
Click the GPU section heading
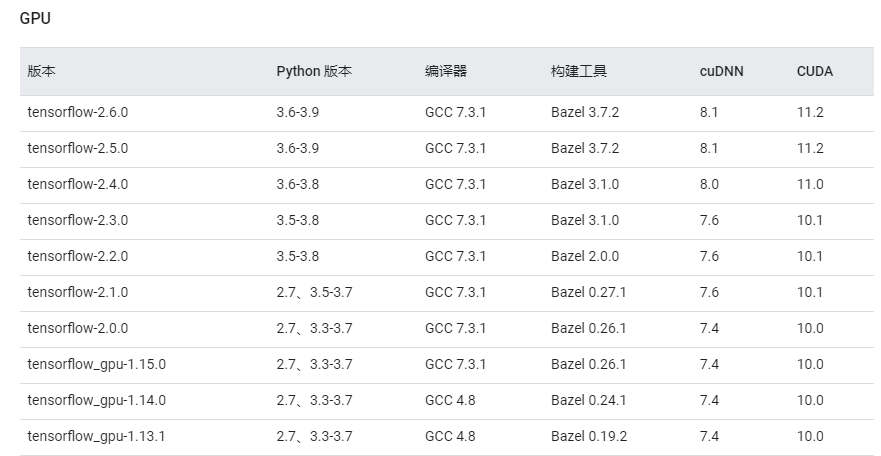click(x=35, y=18)
